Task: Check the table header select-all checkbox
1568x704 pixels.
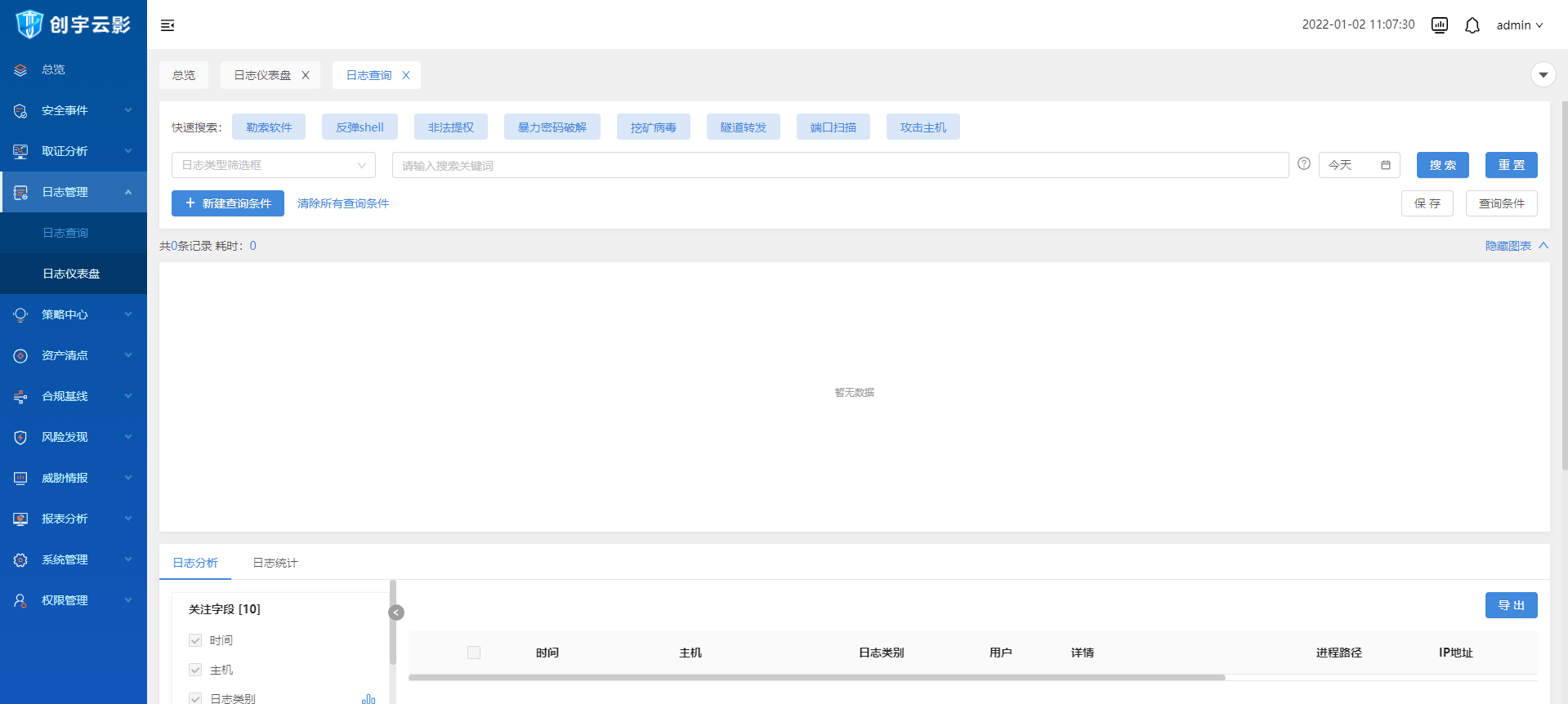Action: (474, 653)
